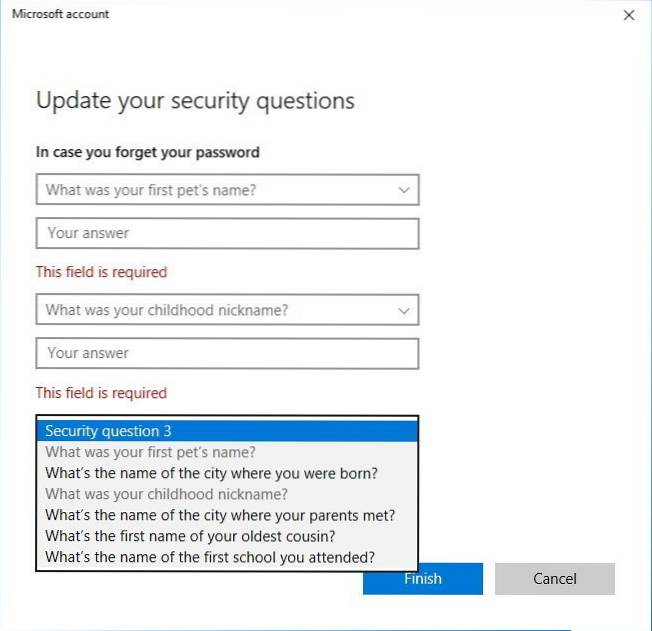The height and width of the screenshot is (631, 652).
Task: Click the 'Update your security questions' heading
Action: [195, 100]
